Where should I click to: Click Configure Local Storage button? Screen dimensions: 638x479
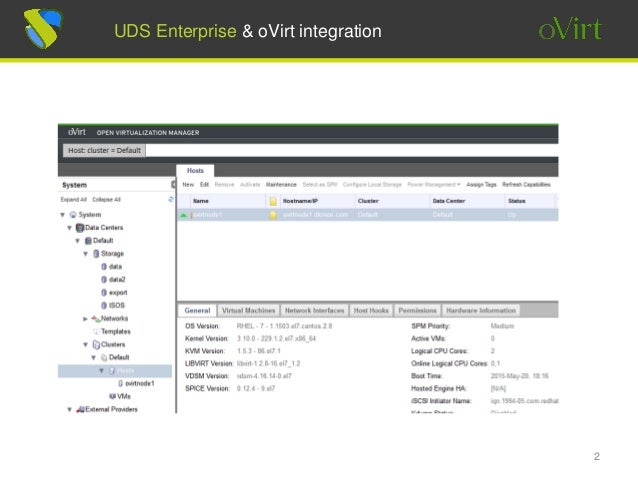pyautogui.click(x=372, y=184)
